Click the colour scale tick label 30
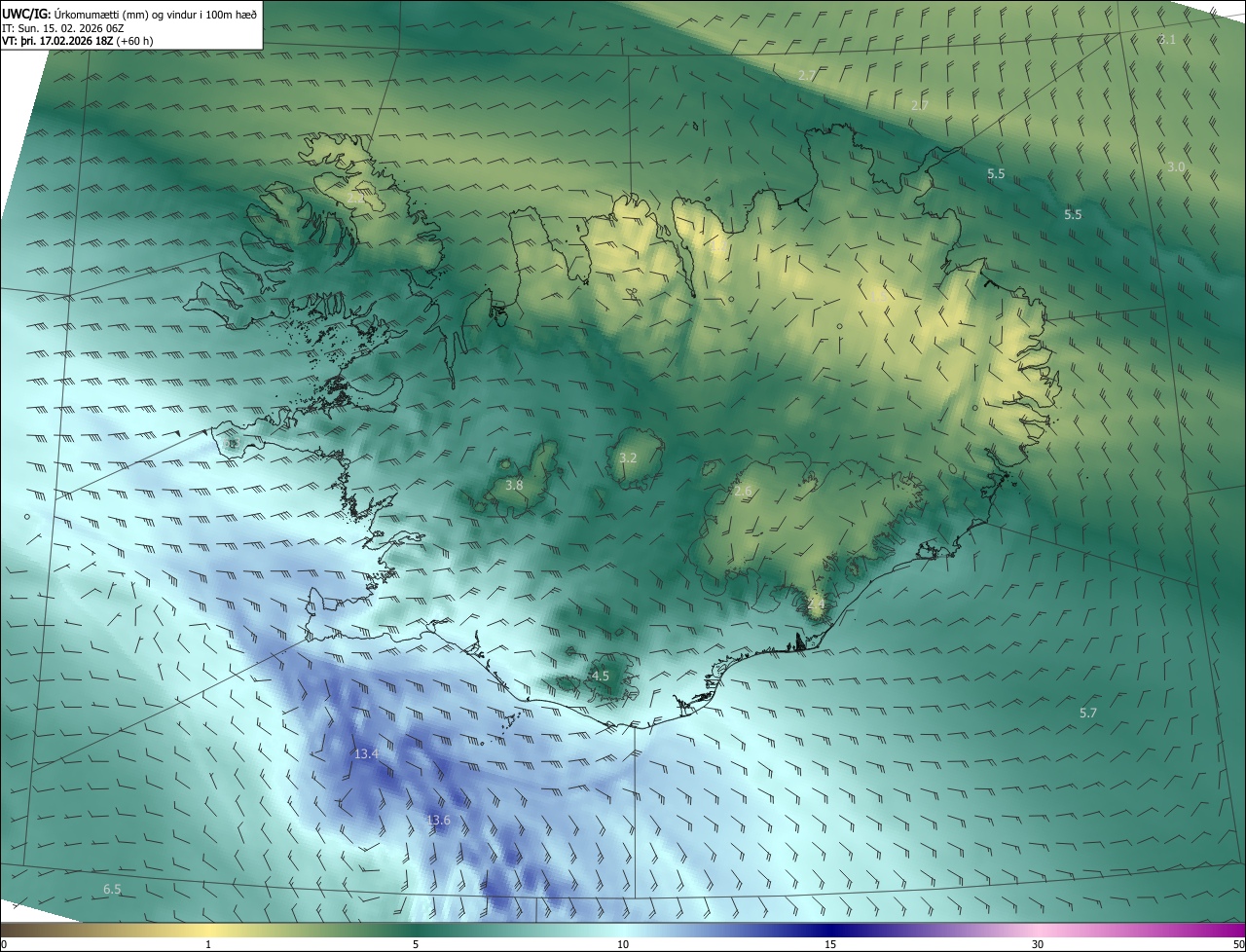 pos(1038,944)
